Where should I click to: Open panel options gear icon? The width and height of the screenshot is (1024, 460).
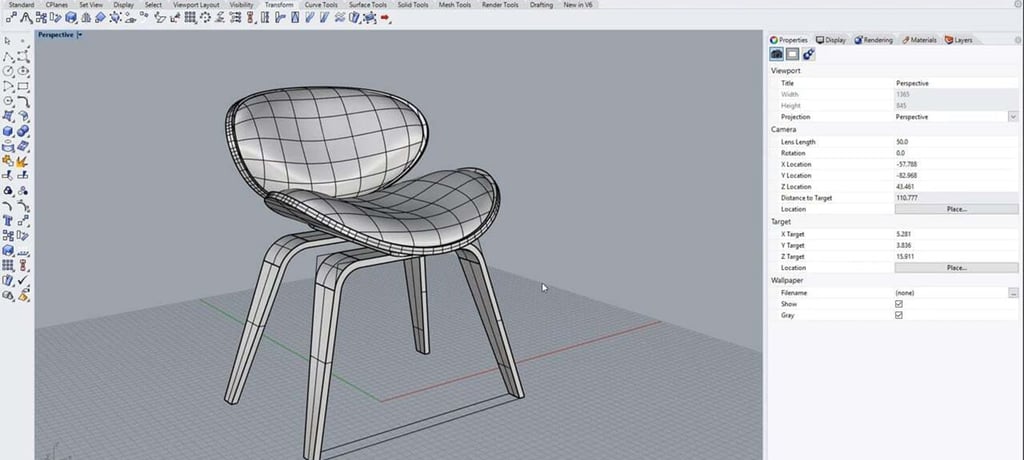tap(1018, 40)
